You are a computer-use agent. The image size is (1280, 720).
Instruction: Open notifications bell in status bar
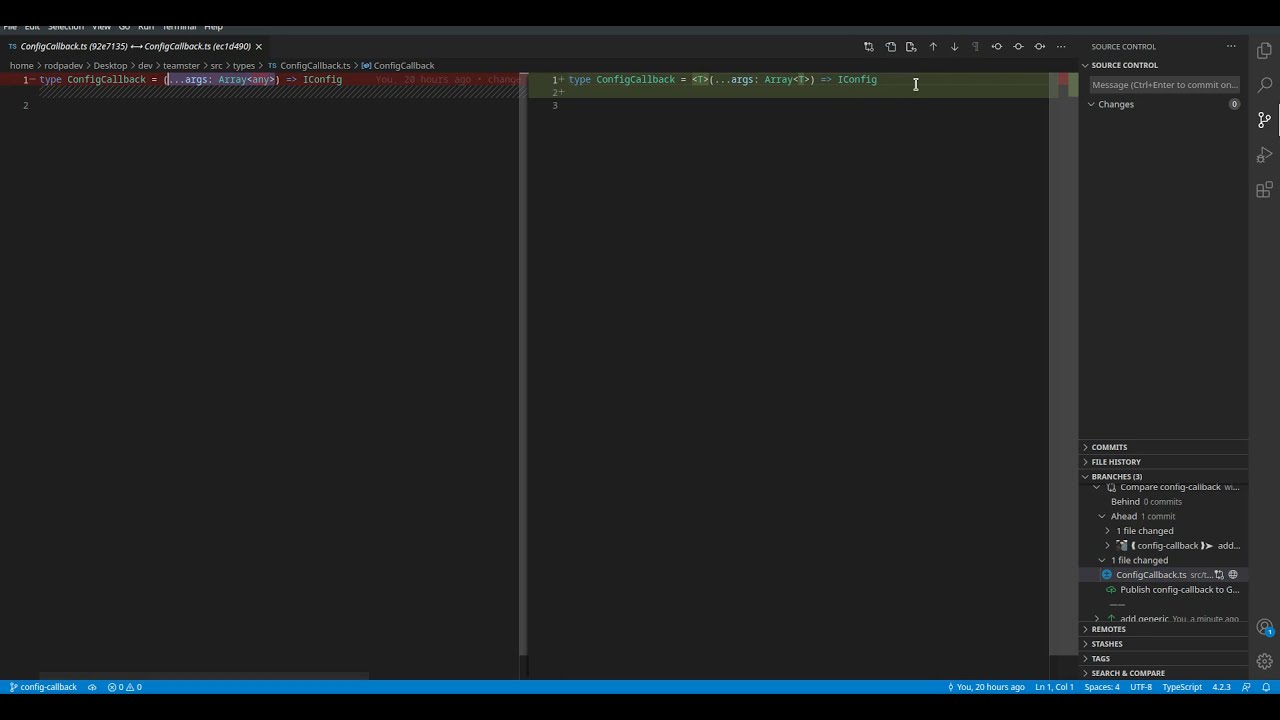coord(1266,687)
